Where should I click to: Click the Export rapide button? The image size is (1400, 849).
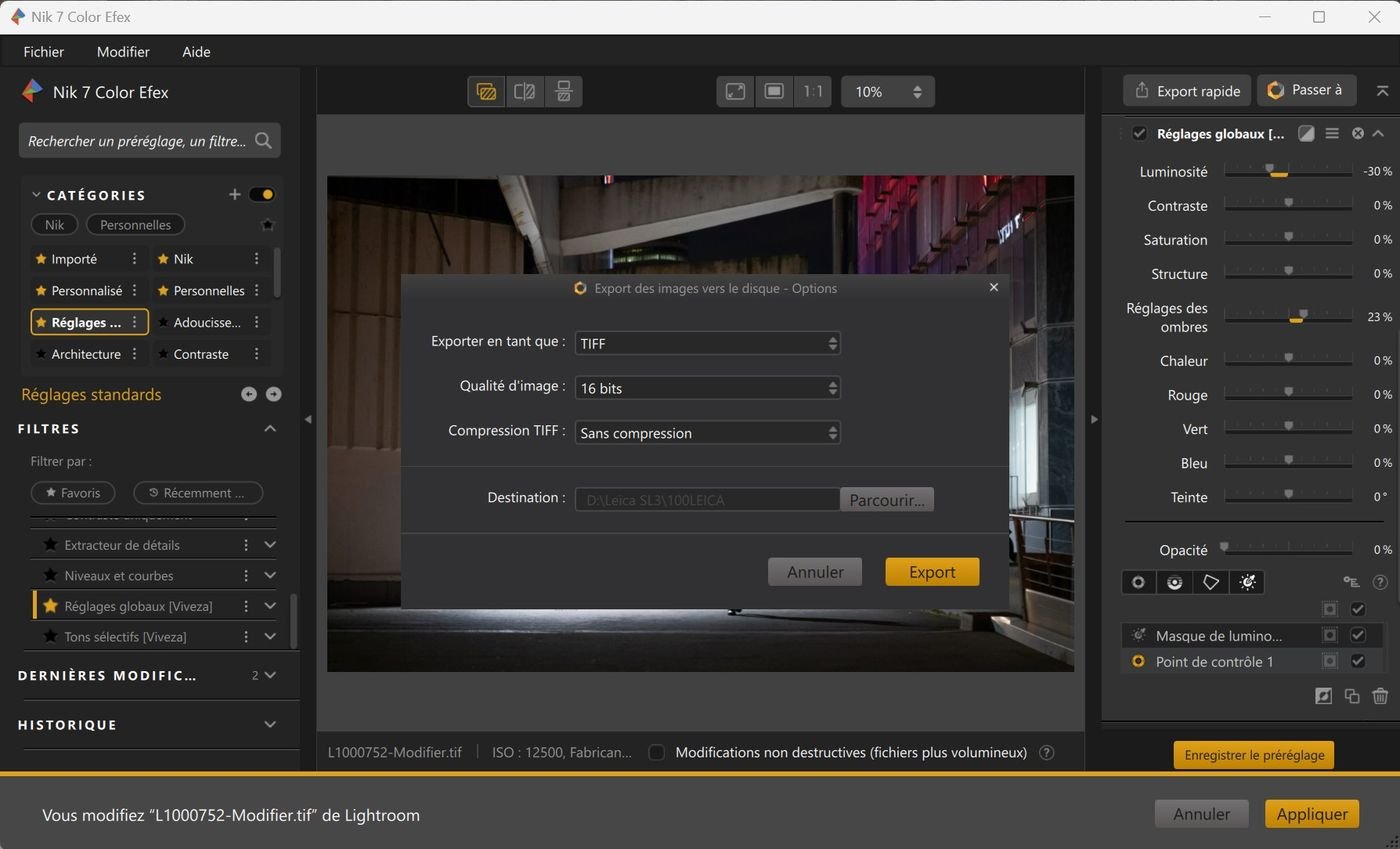point(1187,91)
